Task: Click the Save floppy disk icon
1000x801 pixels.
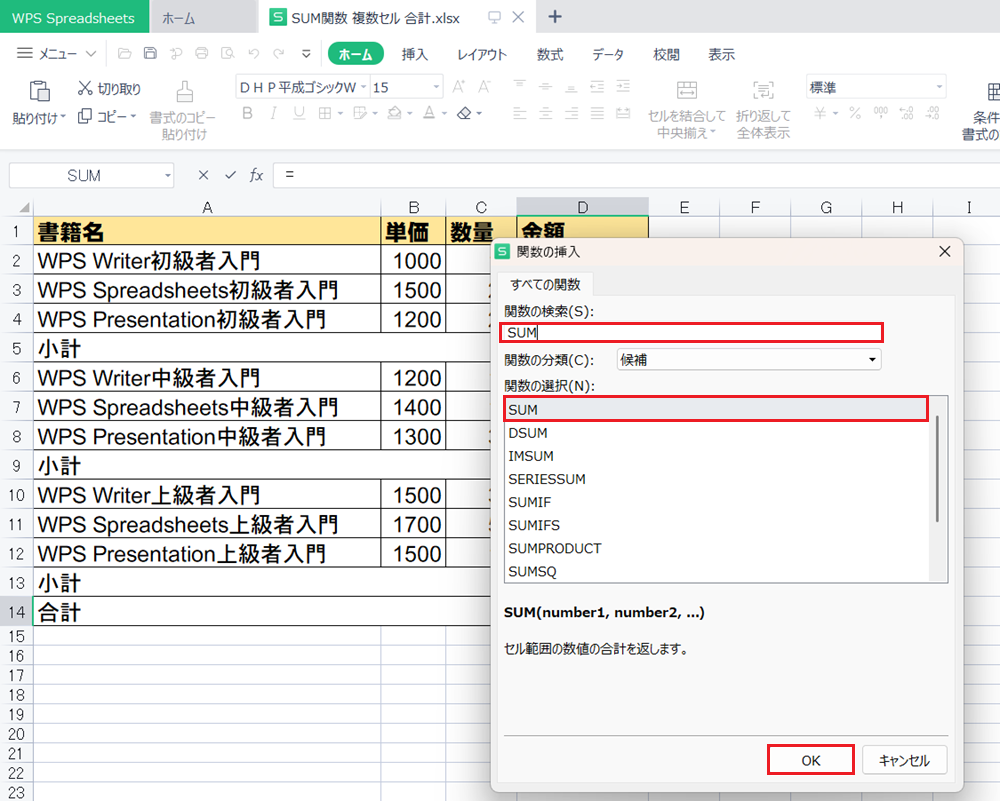Action: point(151,54)
